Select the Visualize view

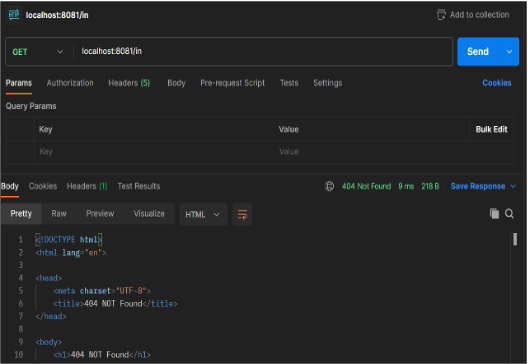coord(149,213)
